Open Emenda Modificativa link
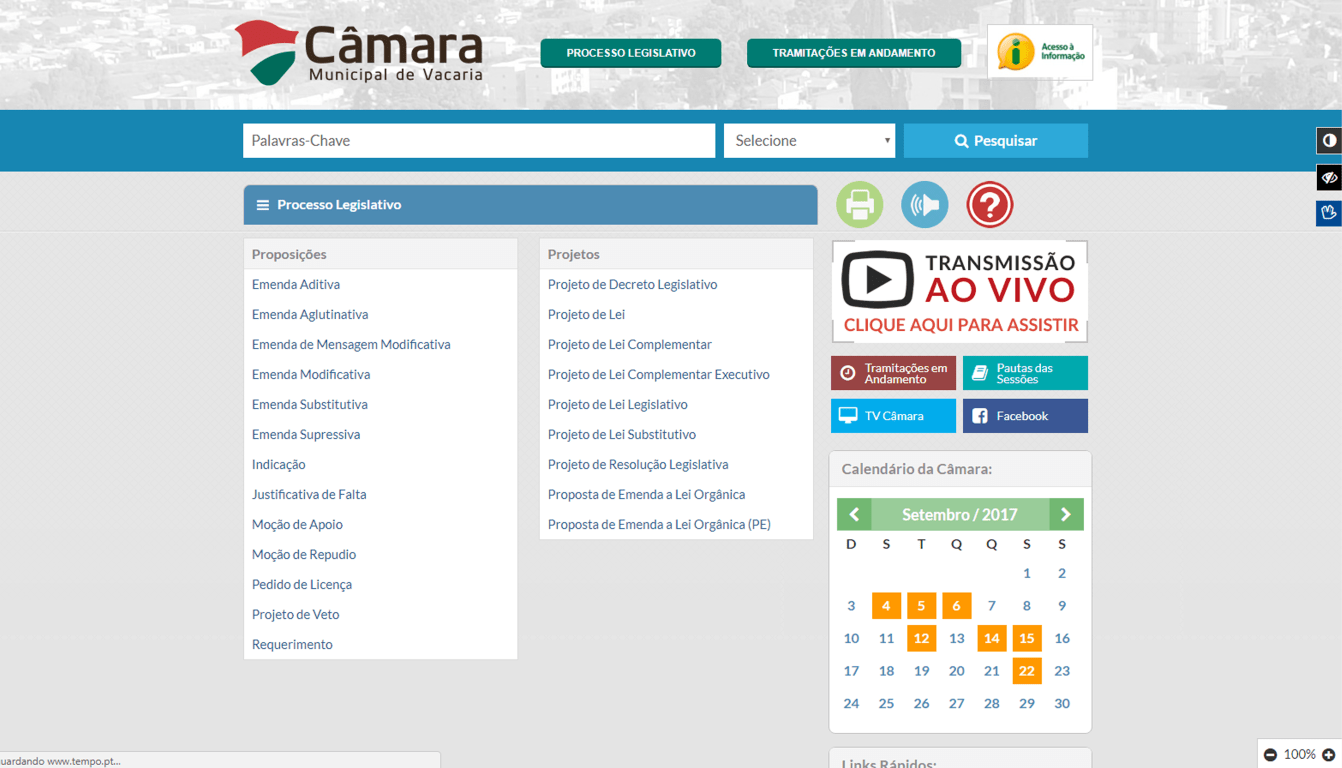This screenshot has width=1342, height=768. (x=311, y=374)
